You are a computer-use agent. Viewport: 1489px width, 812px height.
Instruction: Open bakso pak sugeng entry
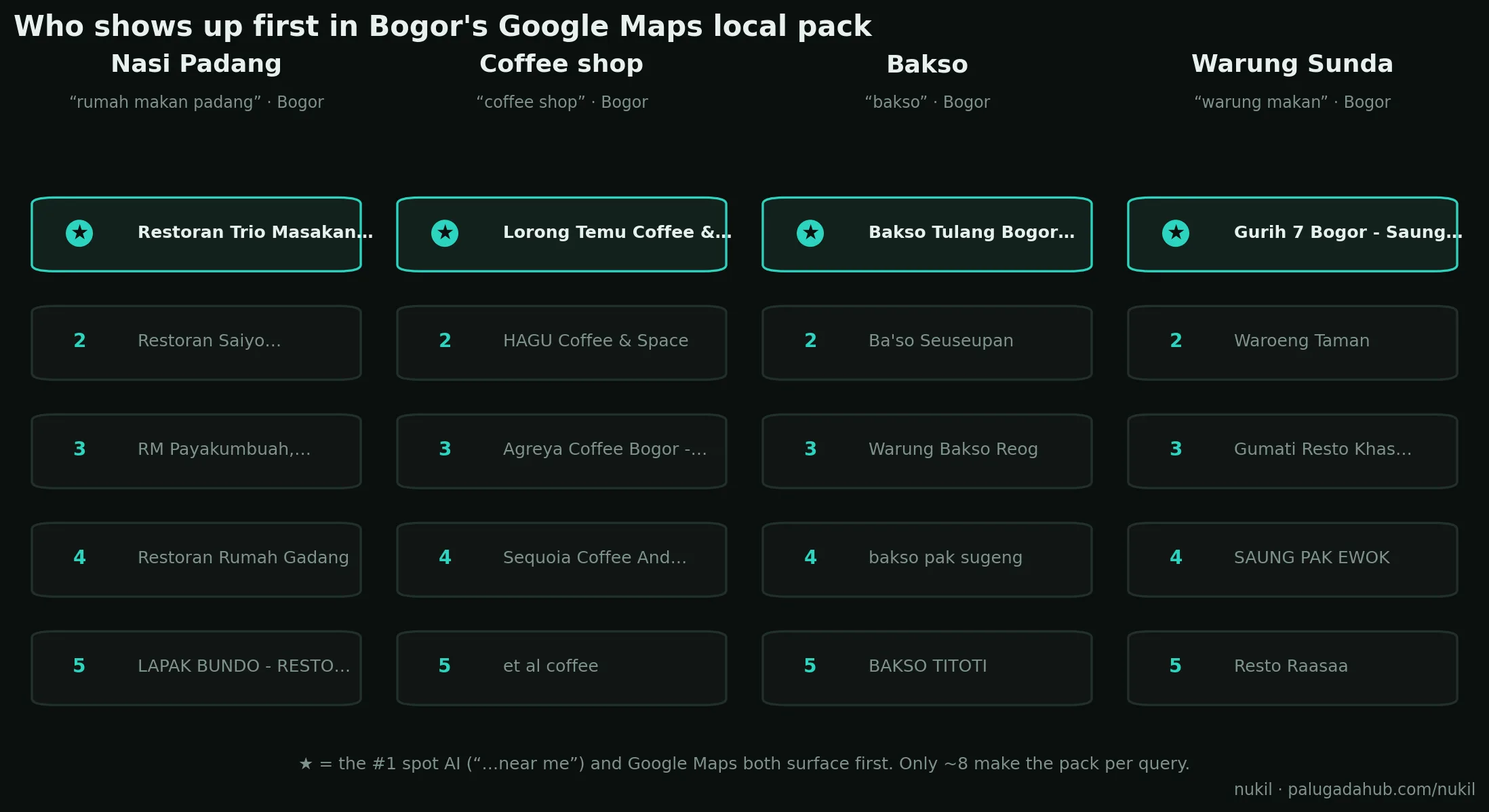click(x=927, y=560)
